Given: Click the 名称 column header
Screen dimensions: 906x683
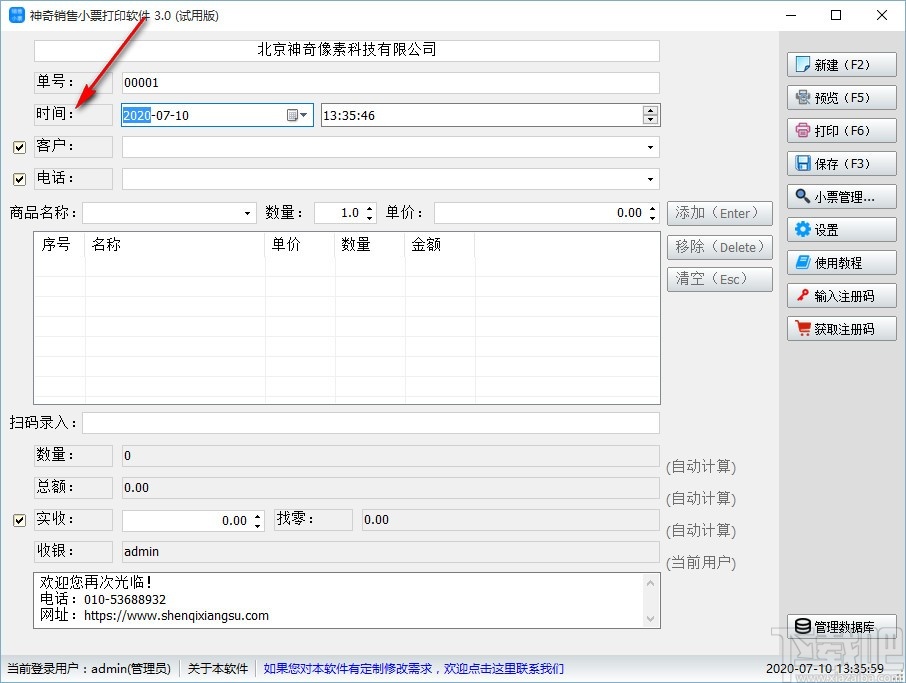Looking at the screenshot, I should pyautogui.click(x=175, y=244).
